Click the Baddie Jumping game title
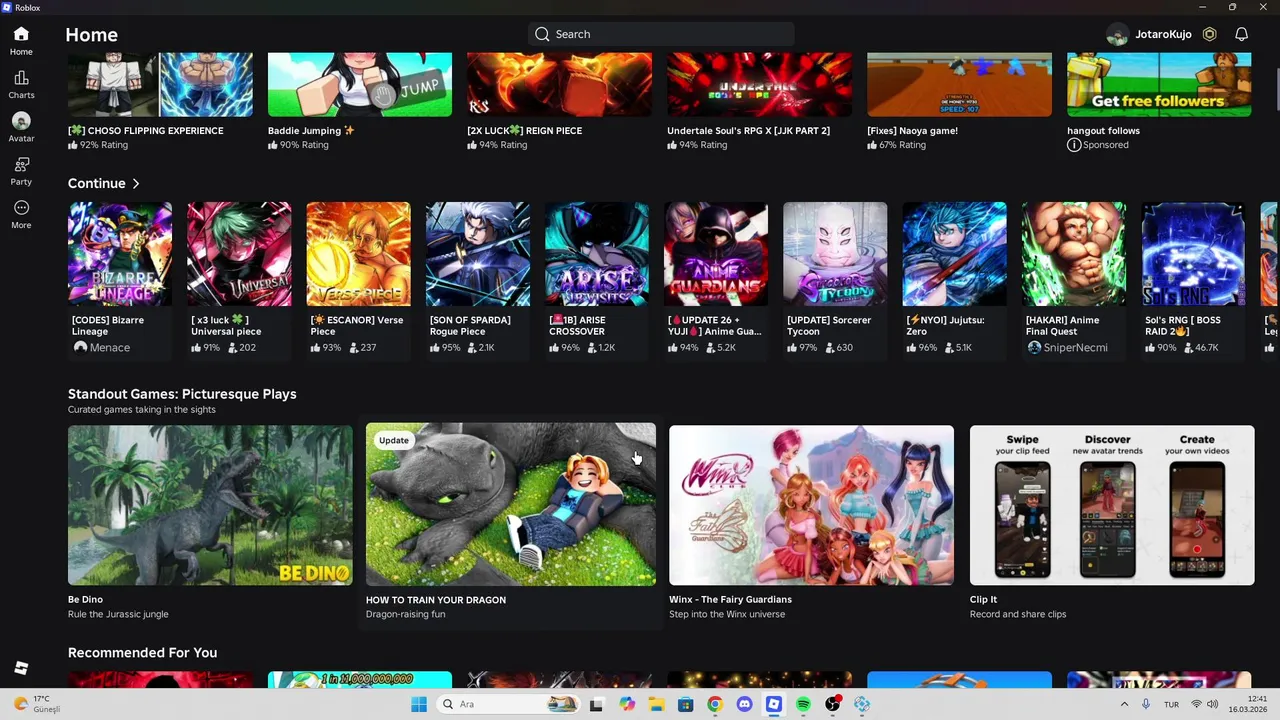 [311, 131]
